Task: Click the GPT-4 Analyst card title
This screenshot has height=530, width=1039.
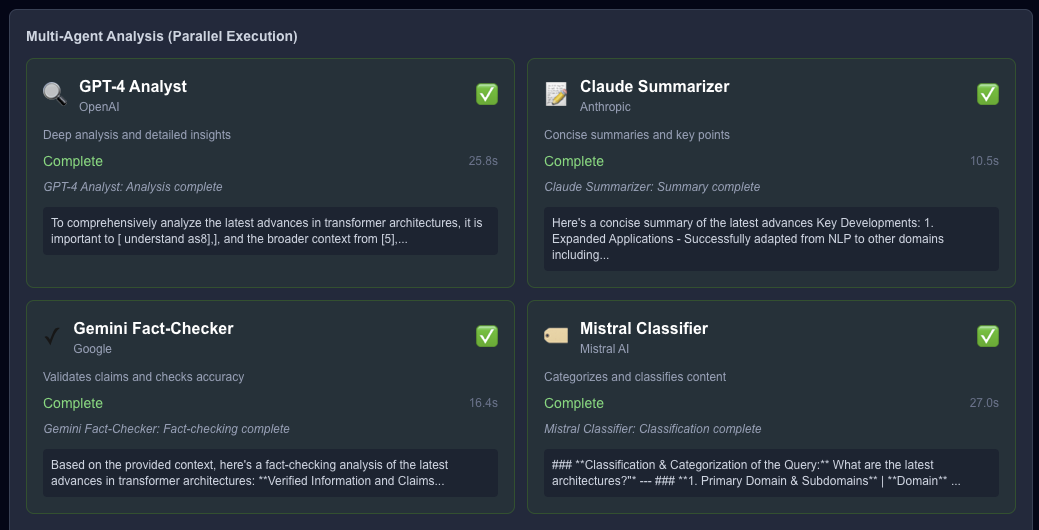Action: pyautogui.click(x=133, y=86)
